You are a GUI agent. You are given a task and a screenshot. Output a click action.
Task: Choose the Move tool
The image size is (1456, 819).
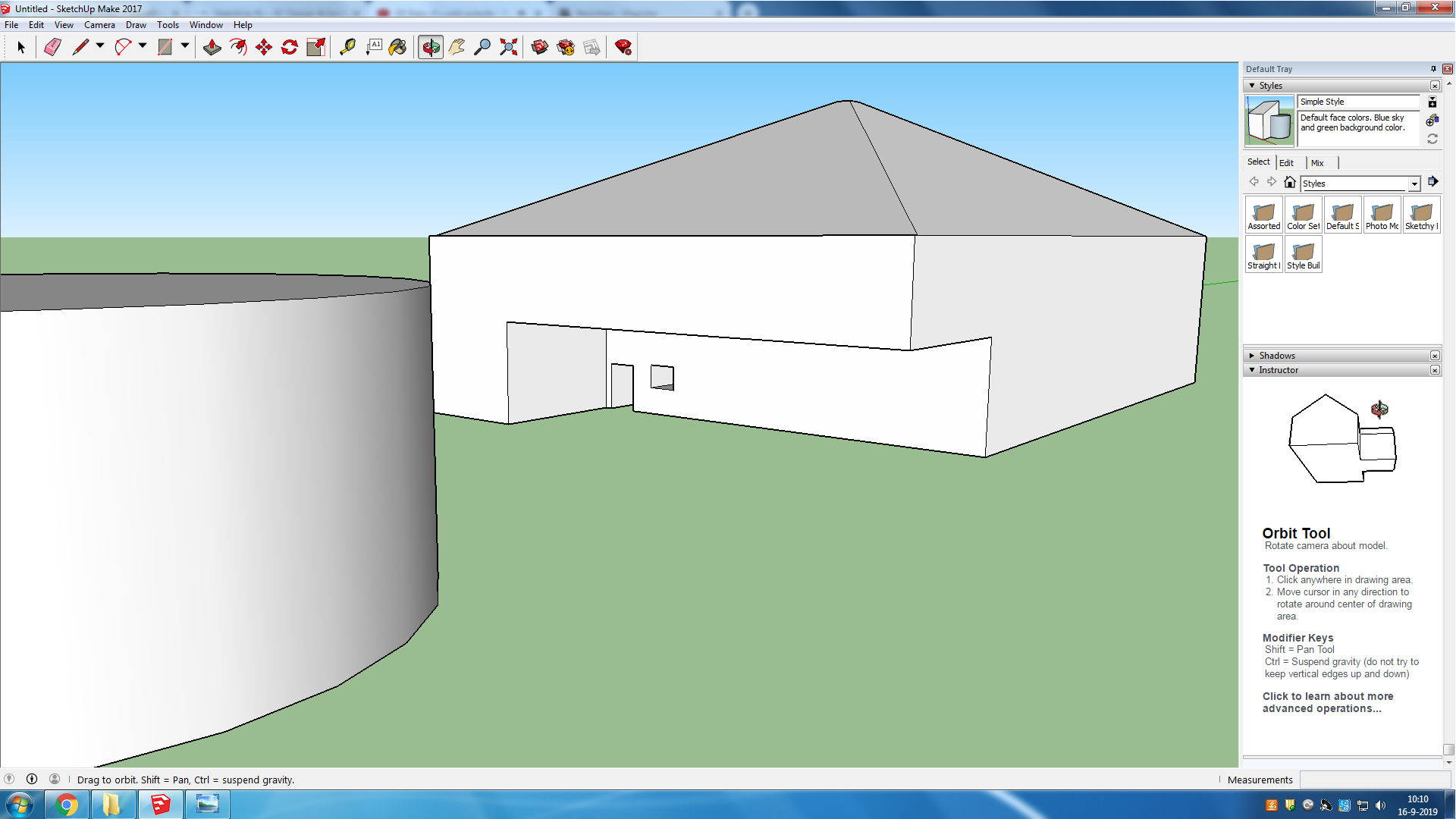click(x=264, y=47)
